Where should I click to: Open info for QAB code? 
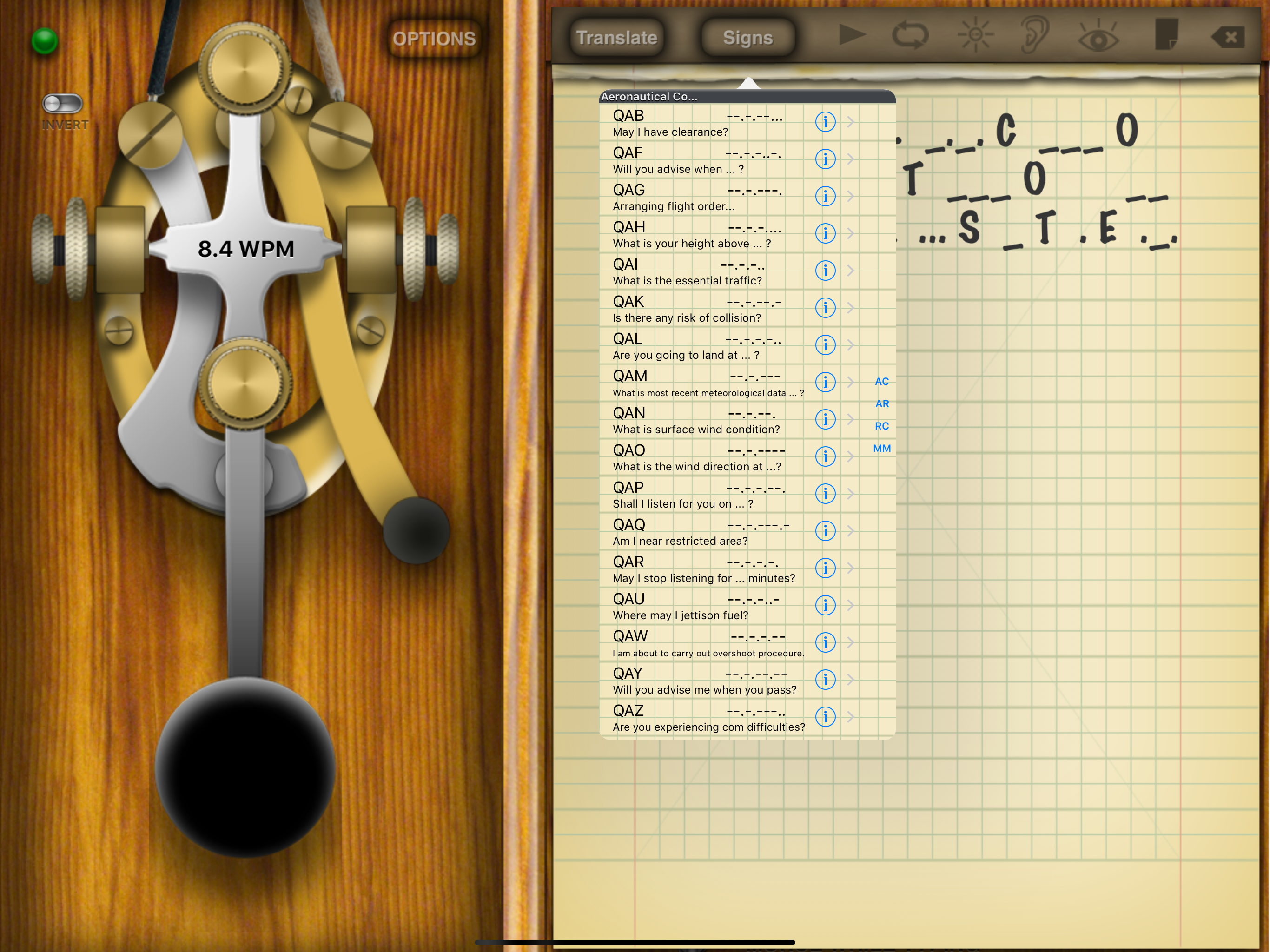pos(825,122)
